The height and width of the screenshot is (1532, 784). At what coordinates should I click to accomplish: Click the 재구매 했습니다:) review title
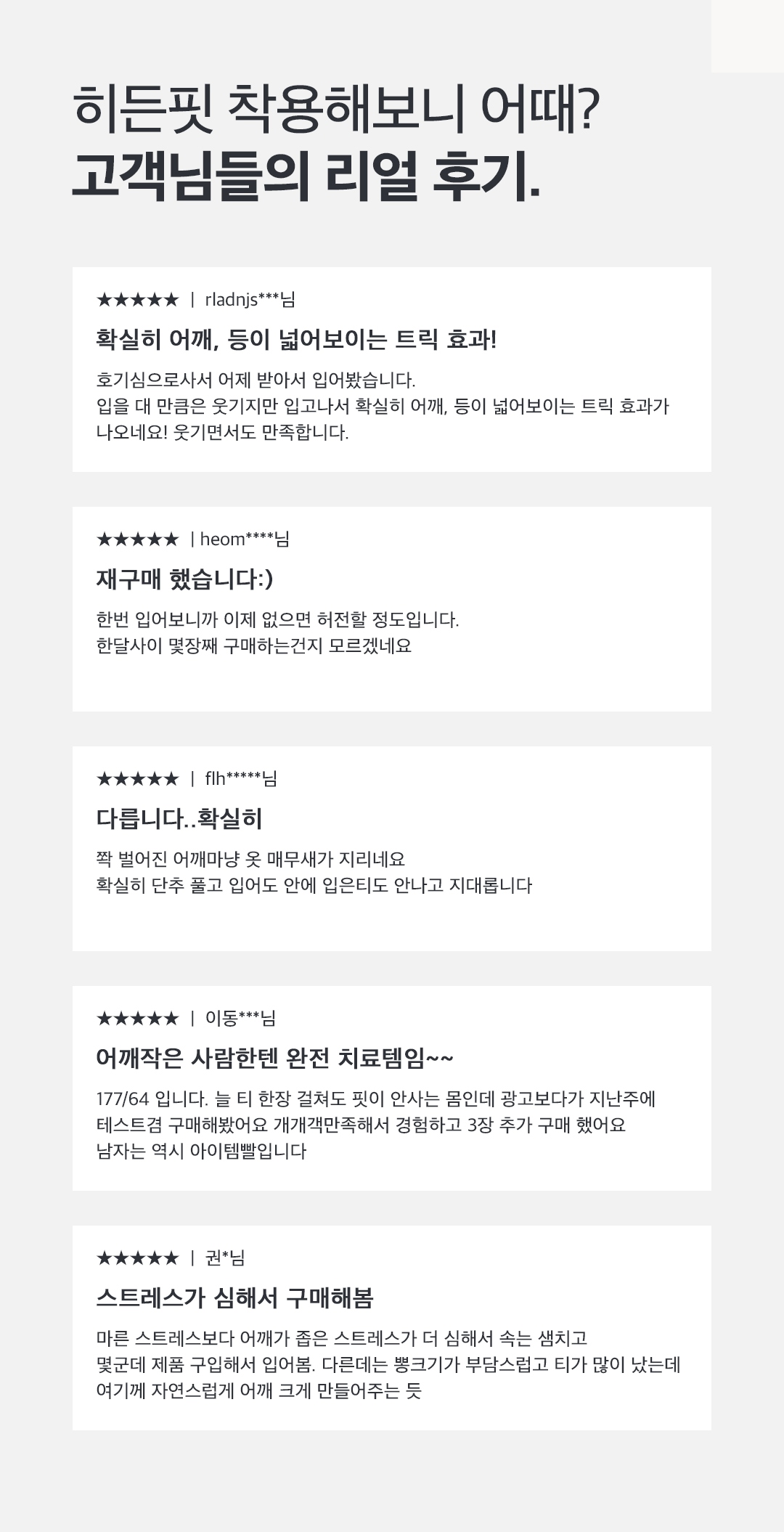[x=184, y=579]
